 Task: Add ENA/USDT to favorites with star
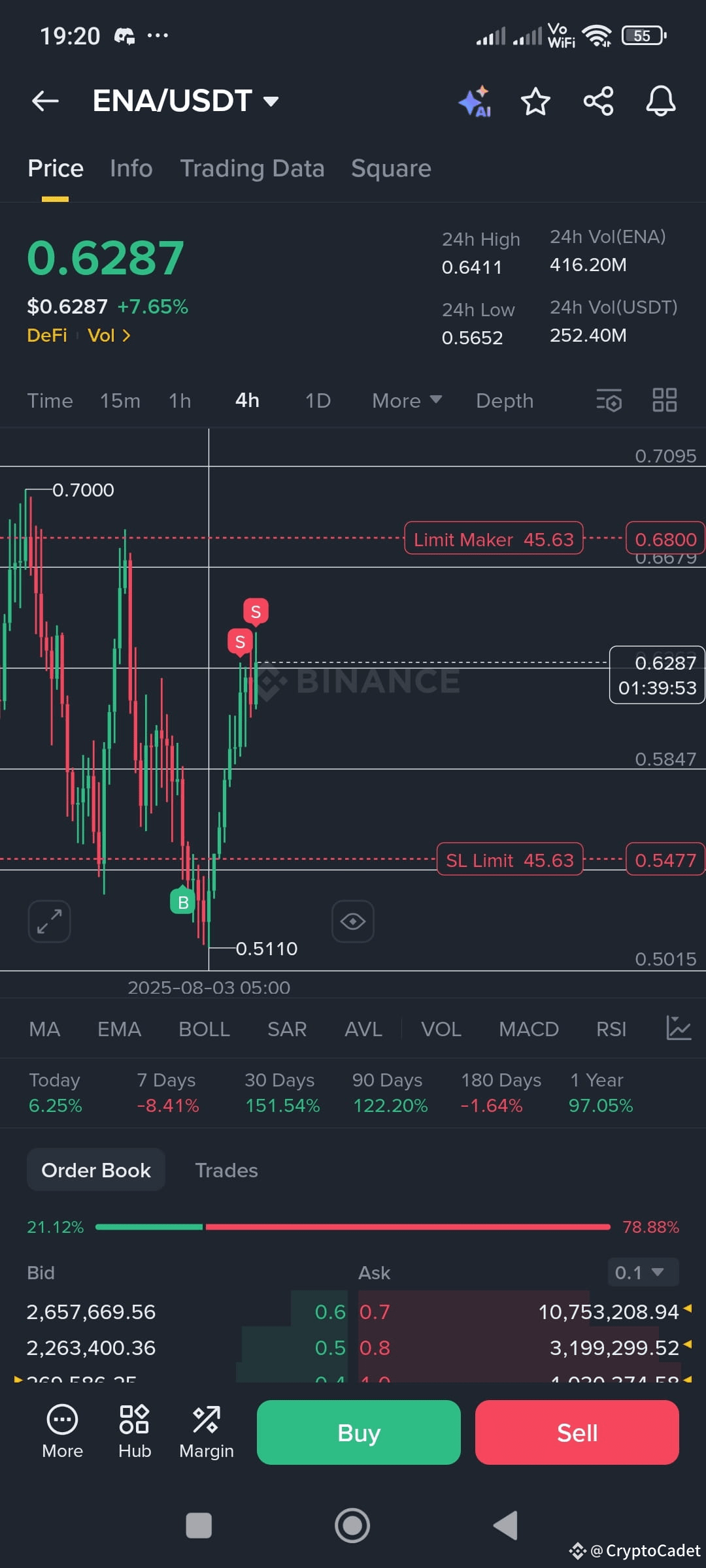coord(535,101)
